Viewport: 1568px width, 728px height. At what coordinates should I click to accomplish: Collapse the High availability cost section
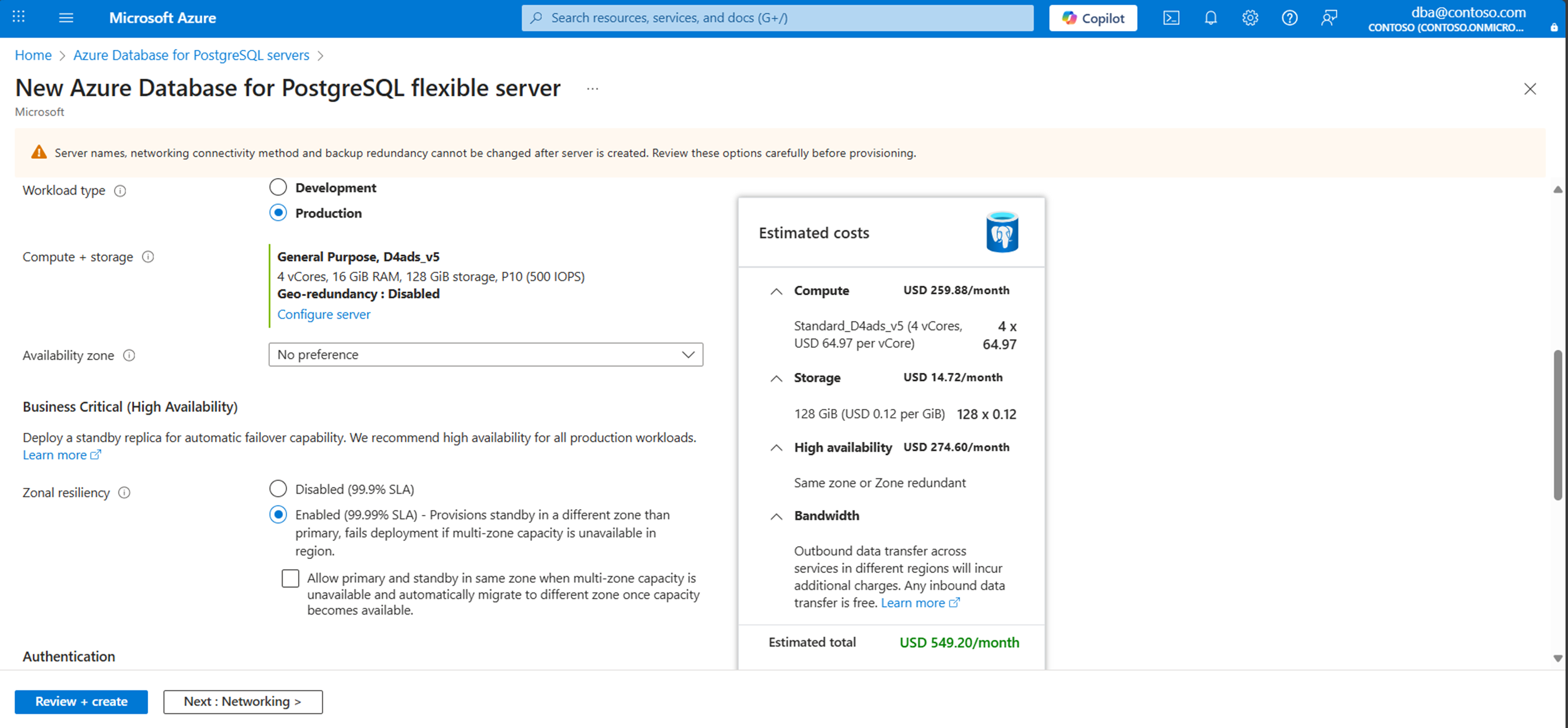click(776, 448)
